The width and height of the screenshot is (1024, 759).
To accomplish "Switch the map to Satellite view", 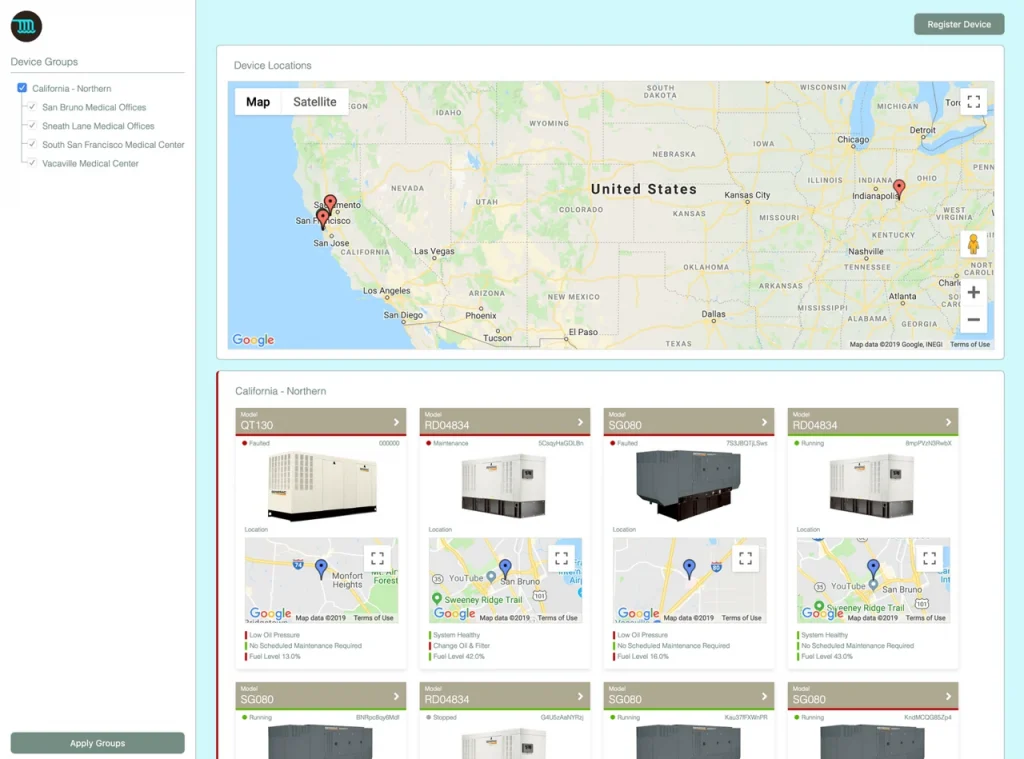I will pos(314,102).
